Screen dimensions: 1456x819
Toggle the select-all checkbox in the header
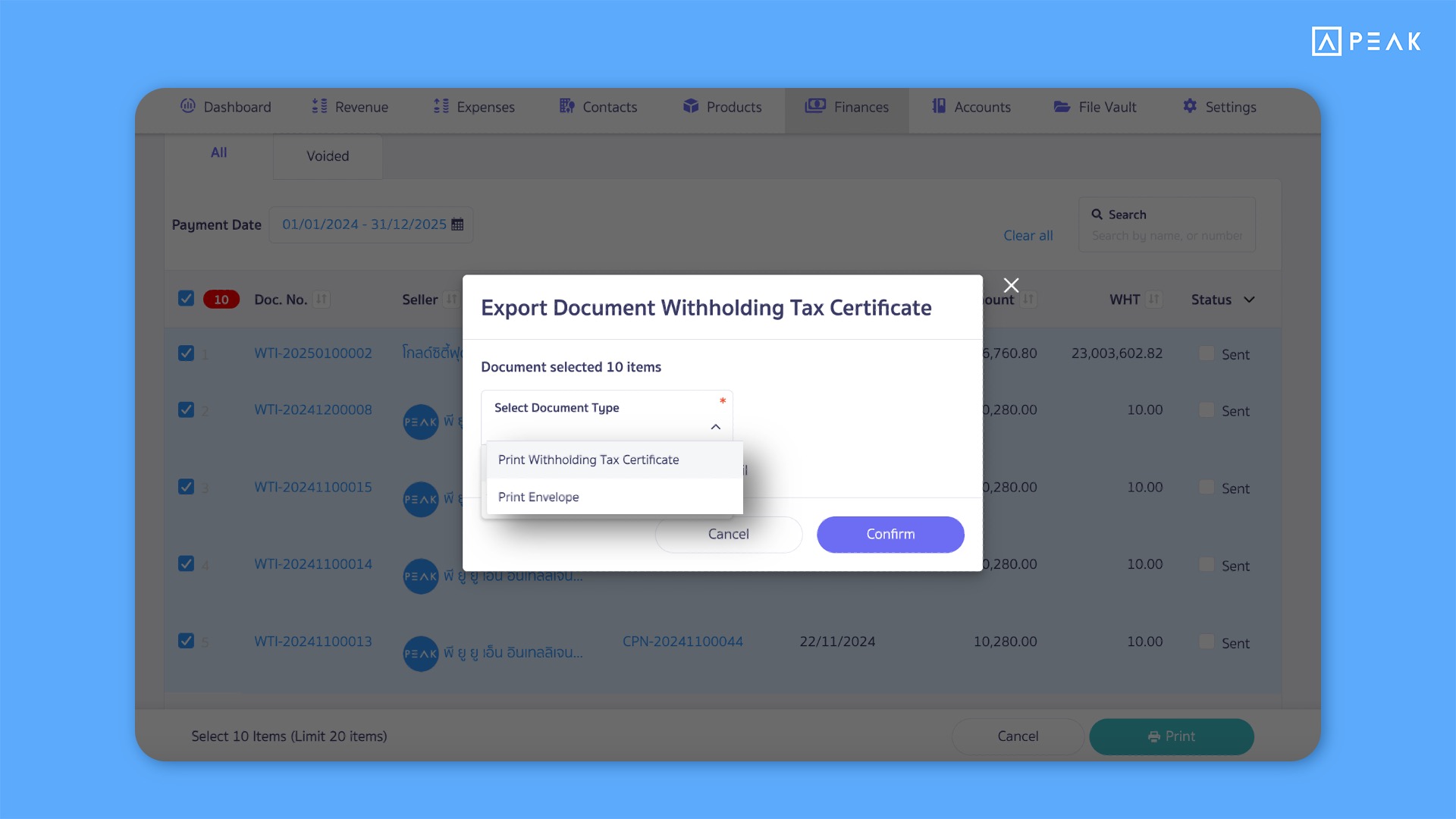point(186,298)
